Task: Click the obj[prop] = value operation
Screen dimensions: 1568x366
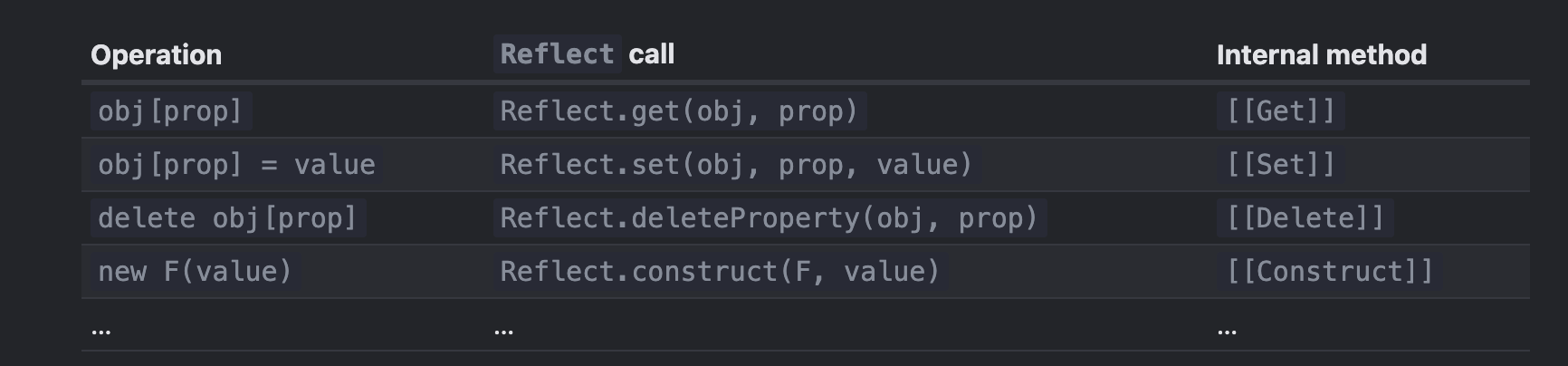Action: (x=236, y=165)
